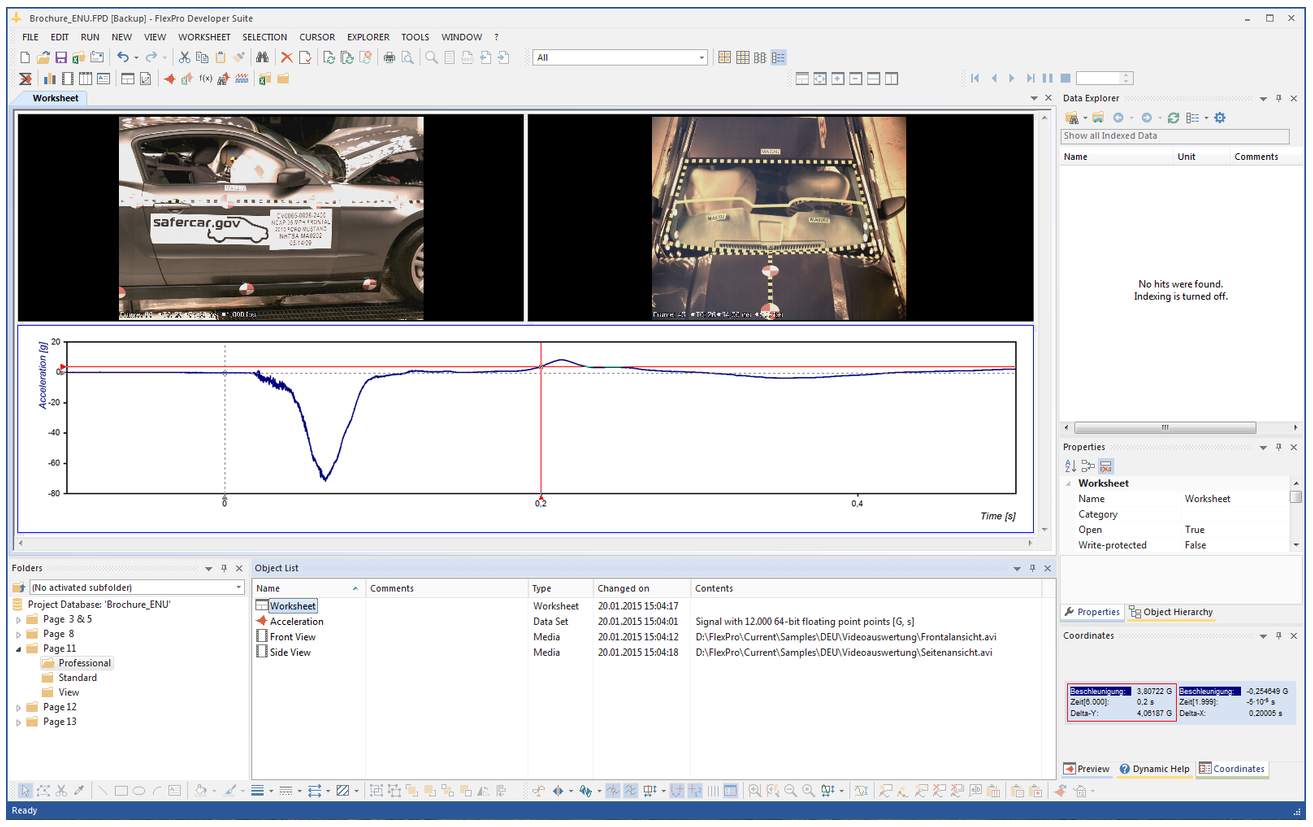The image size is (1313, 827).
Task: Click the Play media playback button
Action: [1012, 78]
